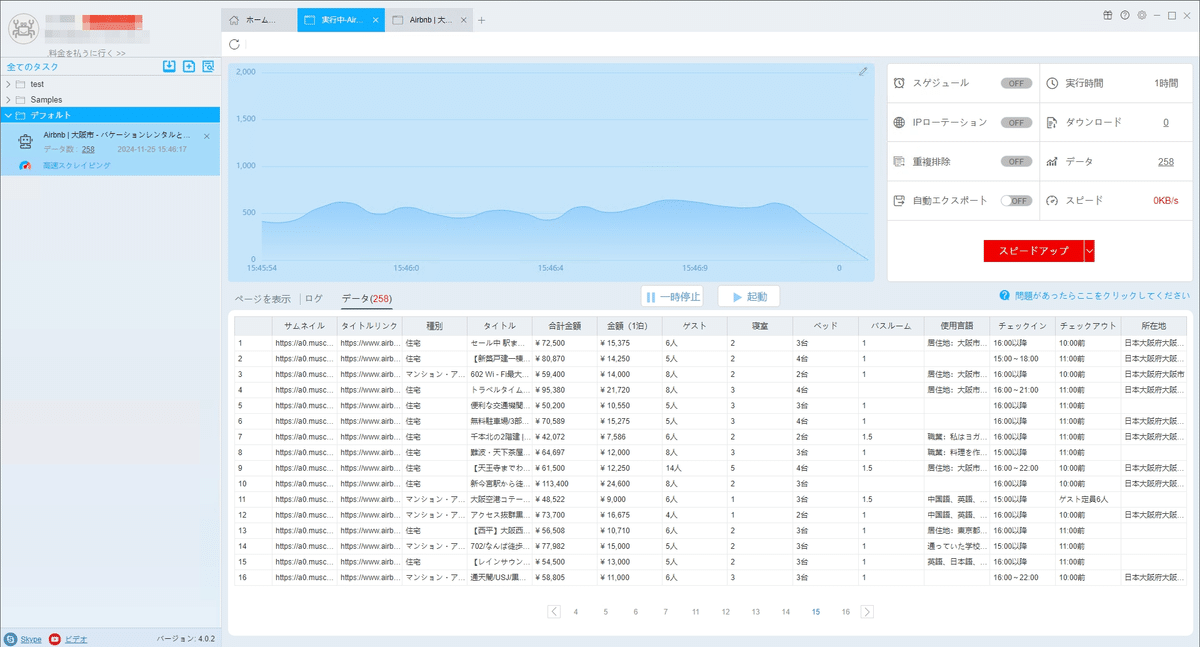1200x647 pixels.
Task: Click the chart icon beside データ
Action: pos(1052,161)
